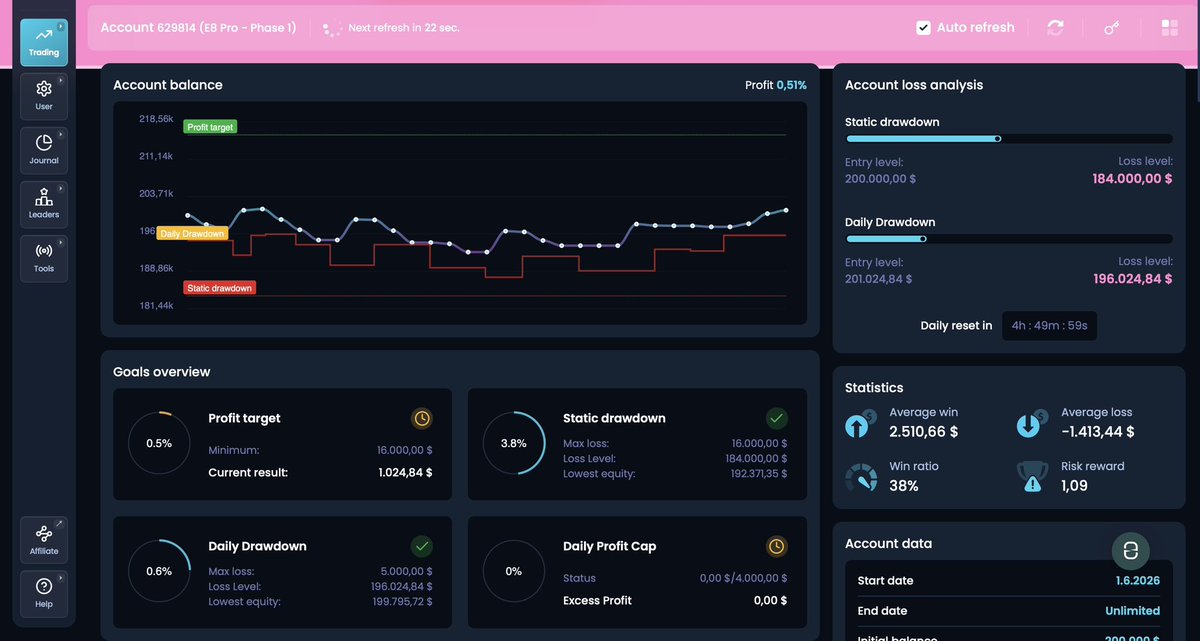Click the Win ratio 38% value

(x=904, y=486)
